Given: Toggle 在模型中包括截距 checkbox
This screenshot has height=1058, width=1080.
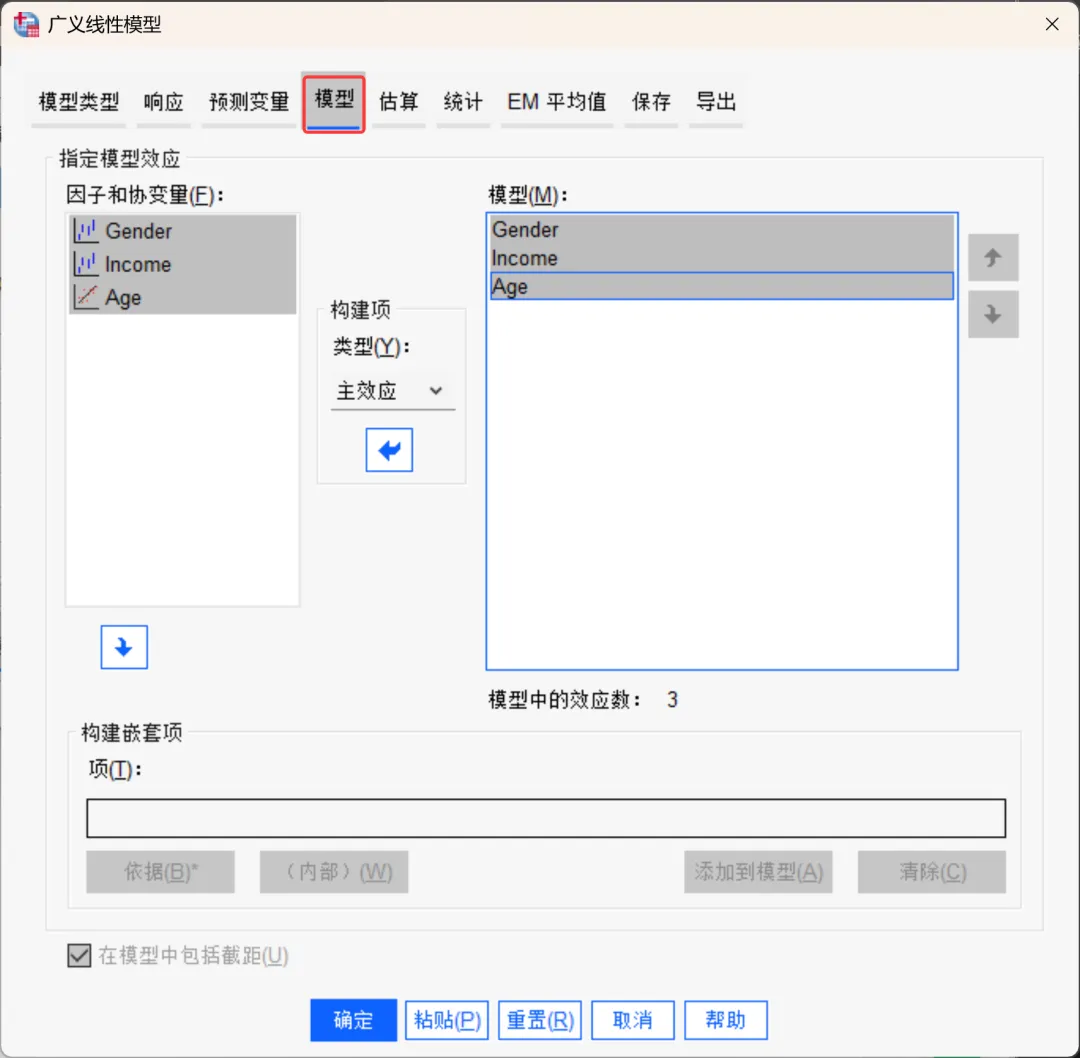Looking at the screenshot, I should coord(79,955).
